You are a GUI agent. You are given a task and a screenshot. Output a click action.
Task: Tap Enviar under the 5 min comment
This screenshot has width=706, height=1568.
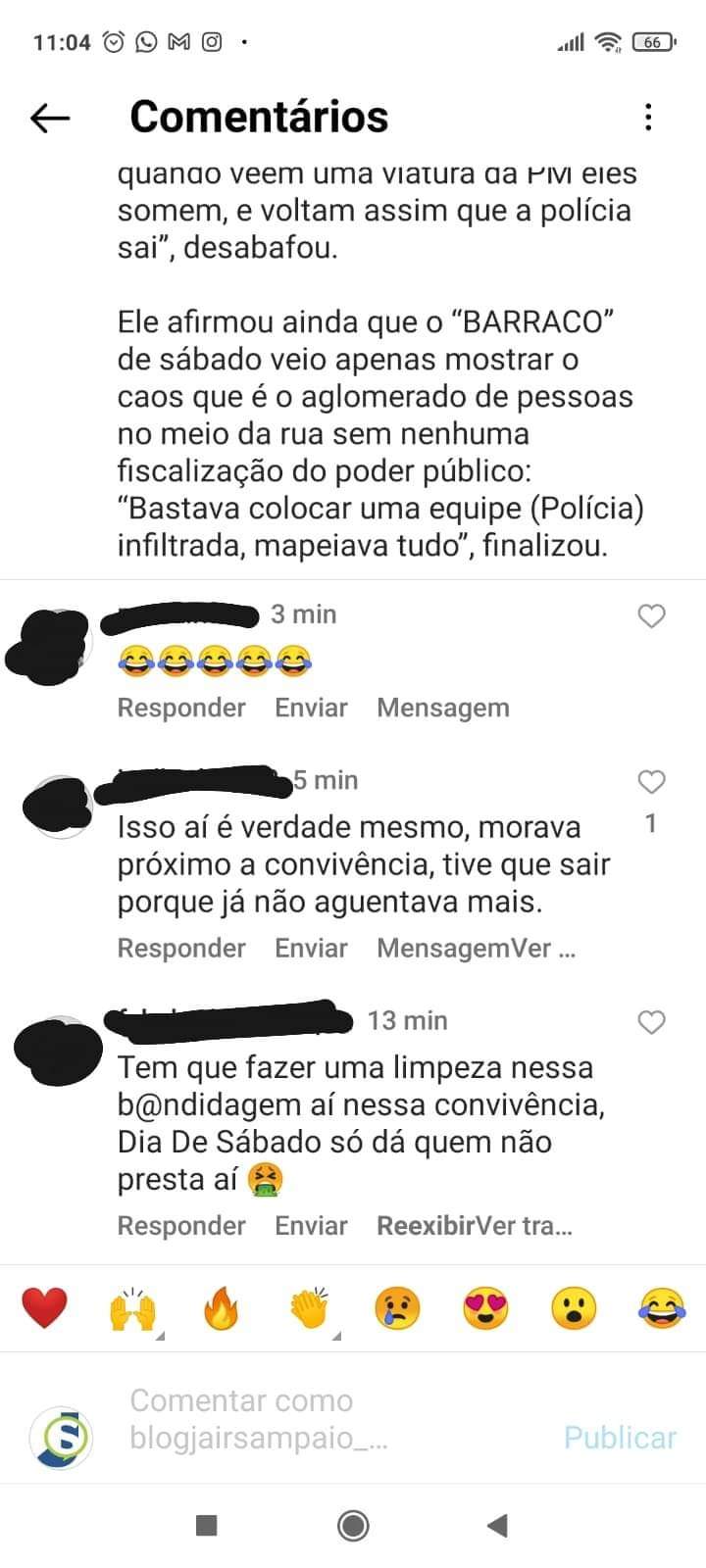tap(311, 948)
